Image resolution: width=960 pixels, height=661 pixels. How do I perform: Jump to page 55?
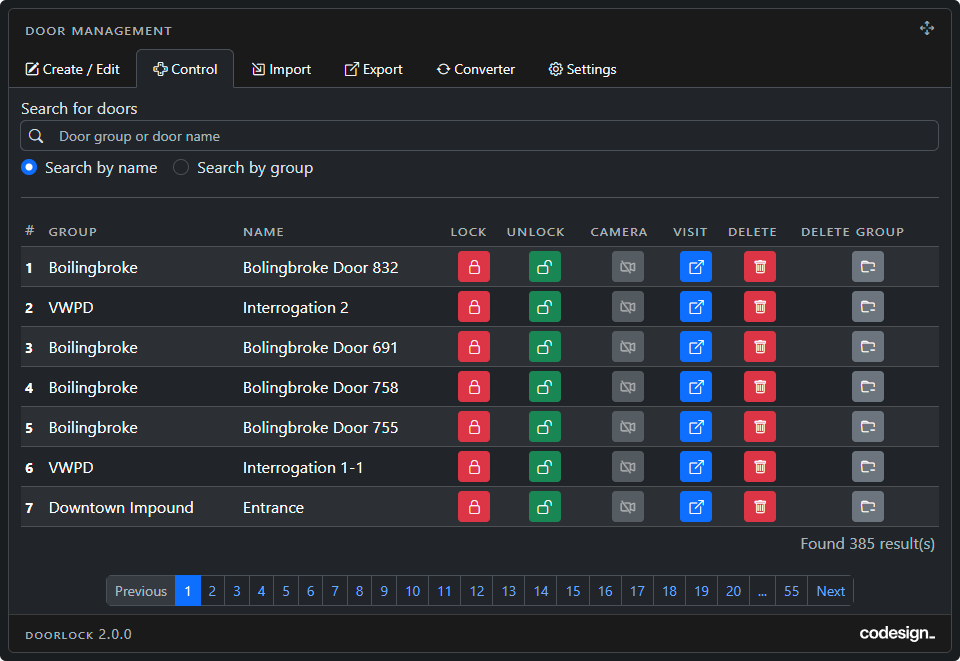click(791, 591)
